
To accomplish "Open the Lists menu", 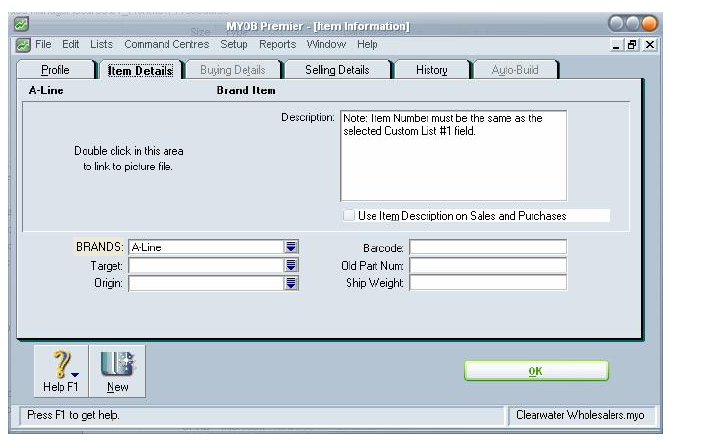I will pyautogui.click(x=101, y=44).
